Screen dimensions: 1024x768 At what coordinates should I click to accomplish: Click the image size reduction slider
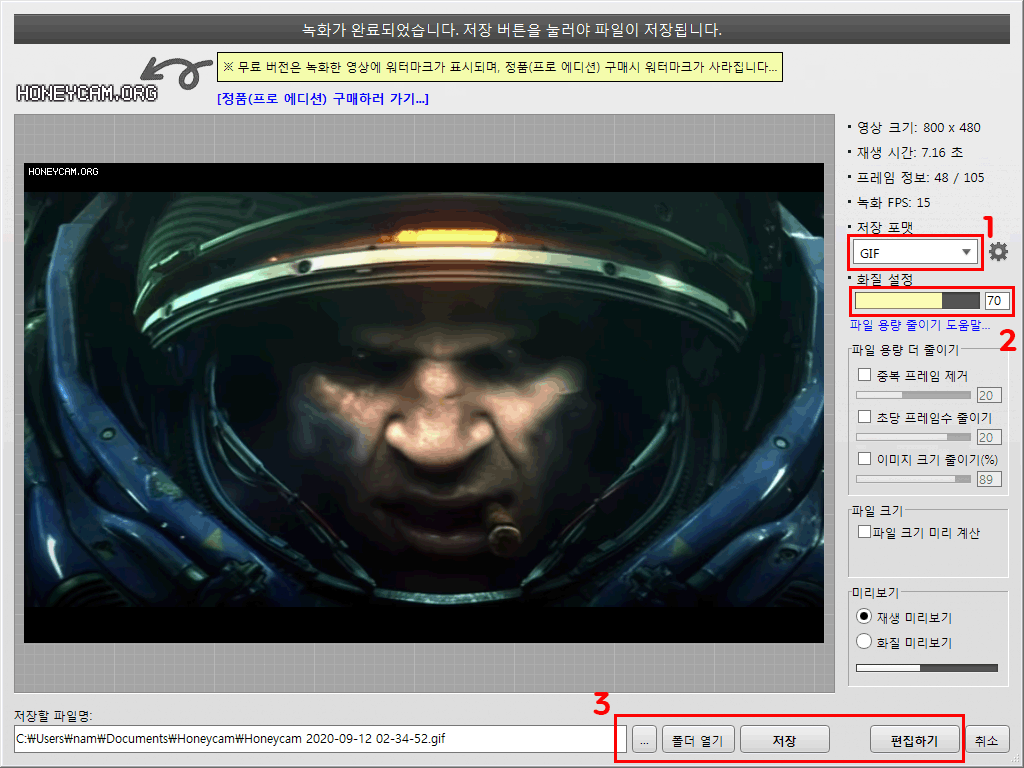click(913, 479)
